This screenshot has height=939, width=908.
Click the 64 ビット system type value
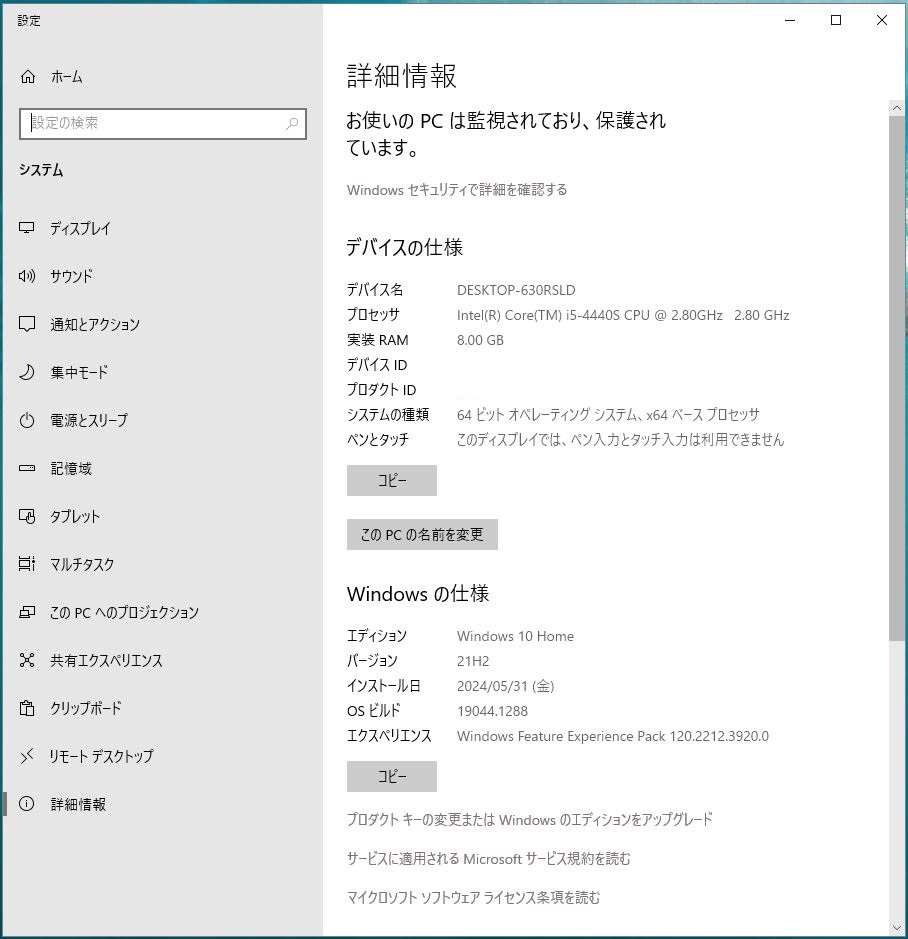[x=608, y=414]
